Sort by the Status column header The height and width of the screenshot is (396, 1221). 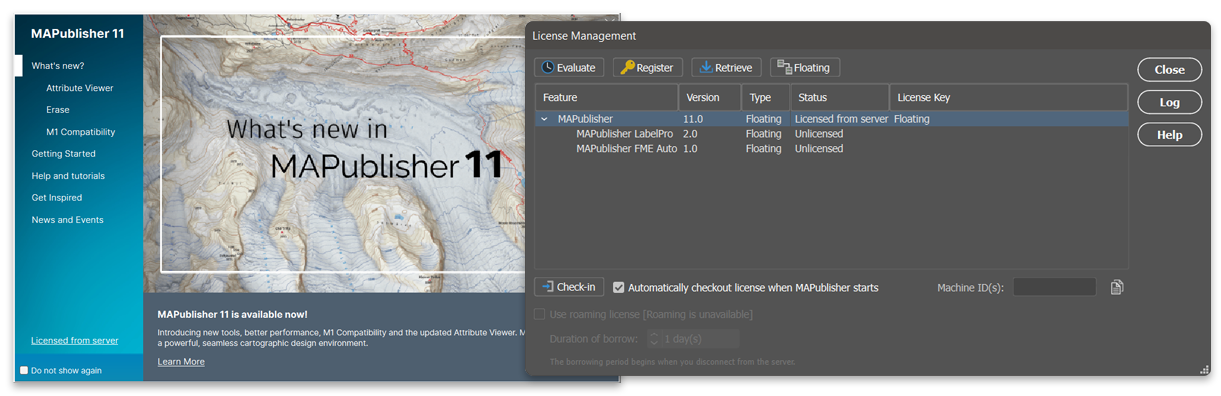click(840, 97)
